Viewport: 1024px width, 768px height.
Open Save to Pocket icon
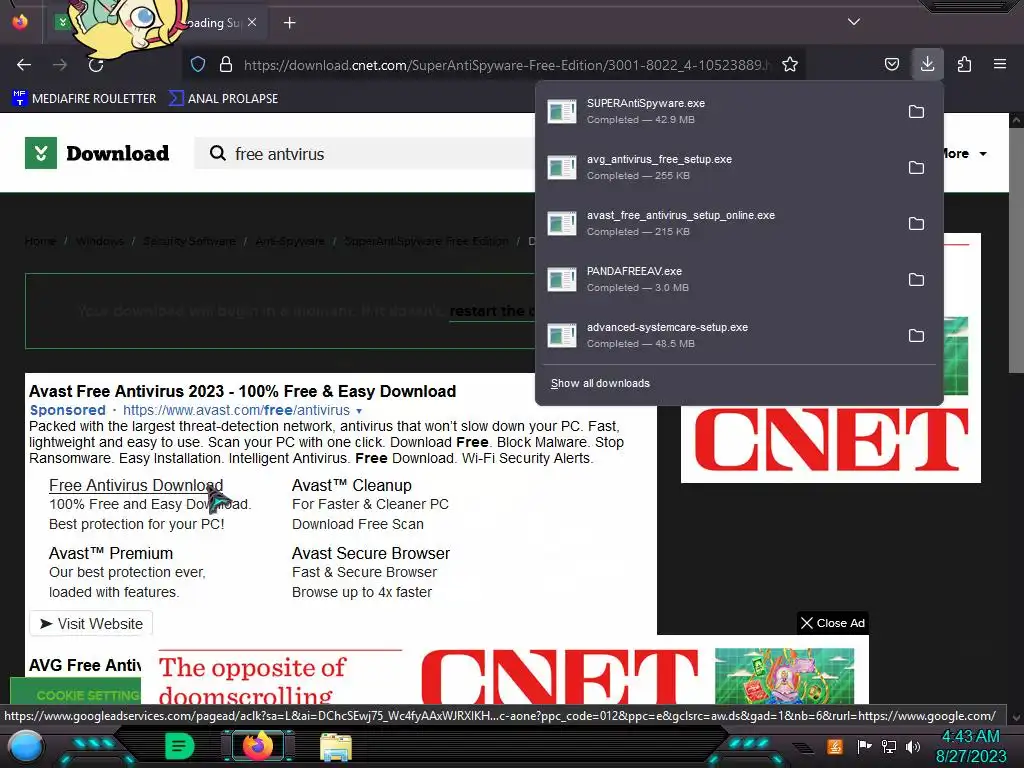coord(891,64)
